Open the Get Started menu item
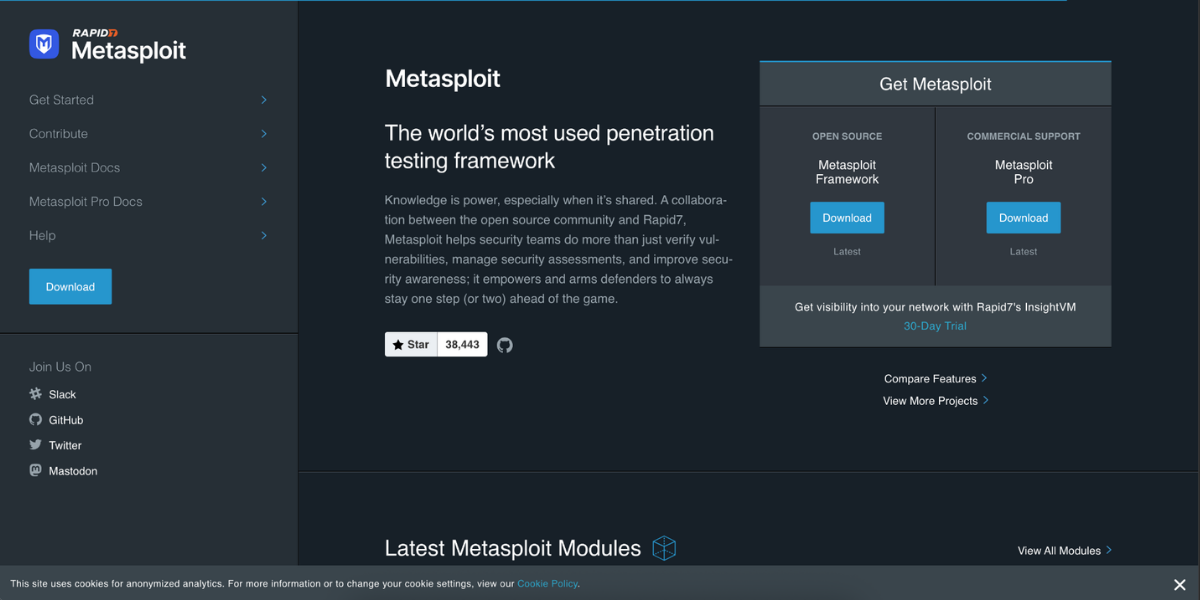Viewport: 1200px width, 600px height. point(62,100)
